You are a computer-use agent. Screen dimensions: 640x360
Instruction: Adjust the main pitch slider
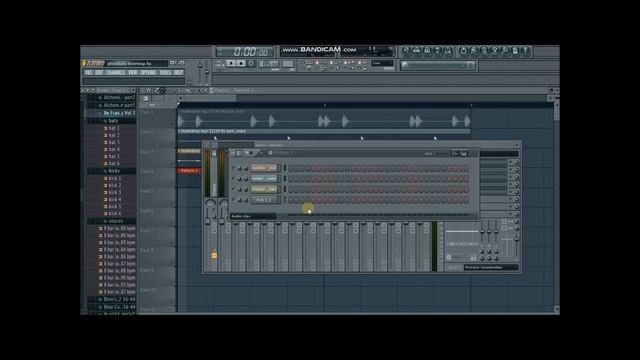207,71
